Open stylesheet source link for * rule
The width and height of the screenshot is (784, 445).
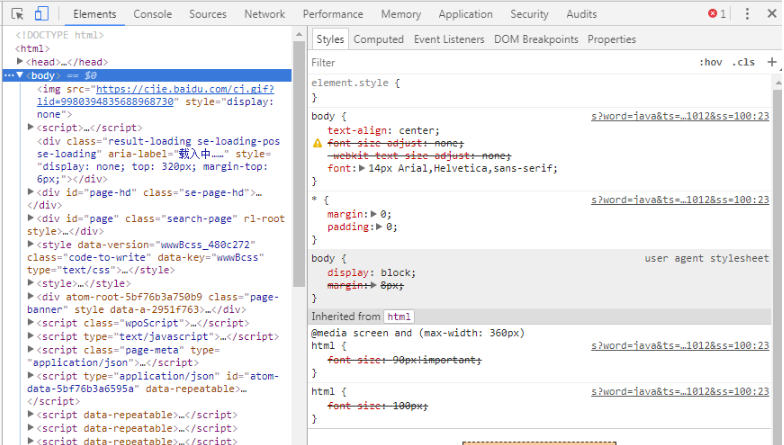(680, 200)
